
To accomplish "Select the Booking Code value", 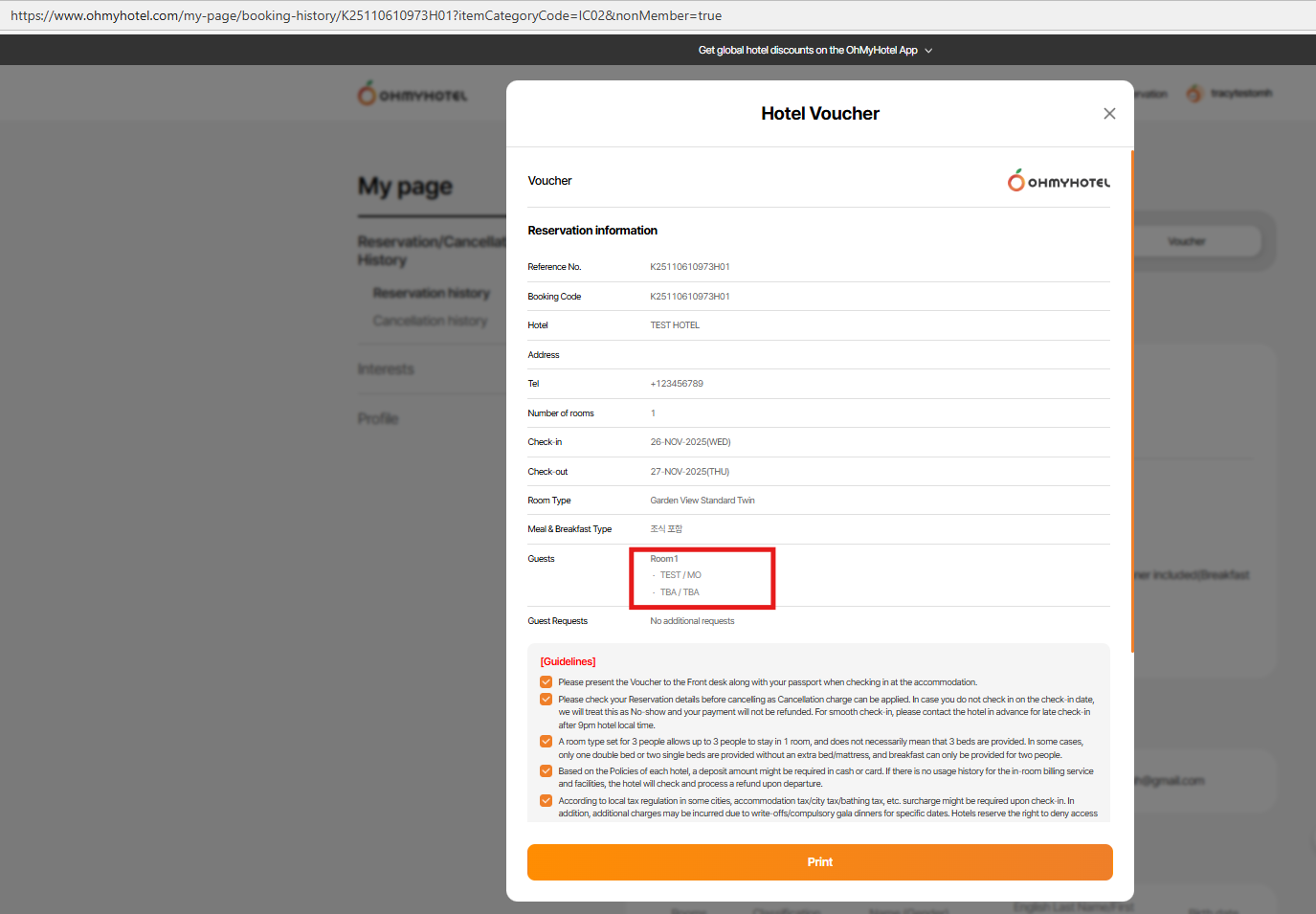I will click(x=690, y=297).
